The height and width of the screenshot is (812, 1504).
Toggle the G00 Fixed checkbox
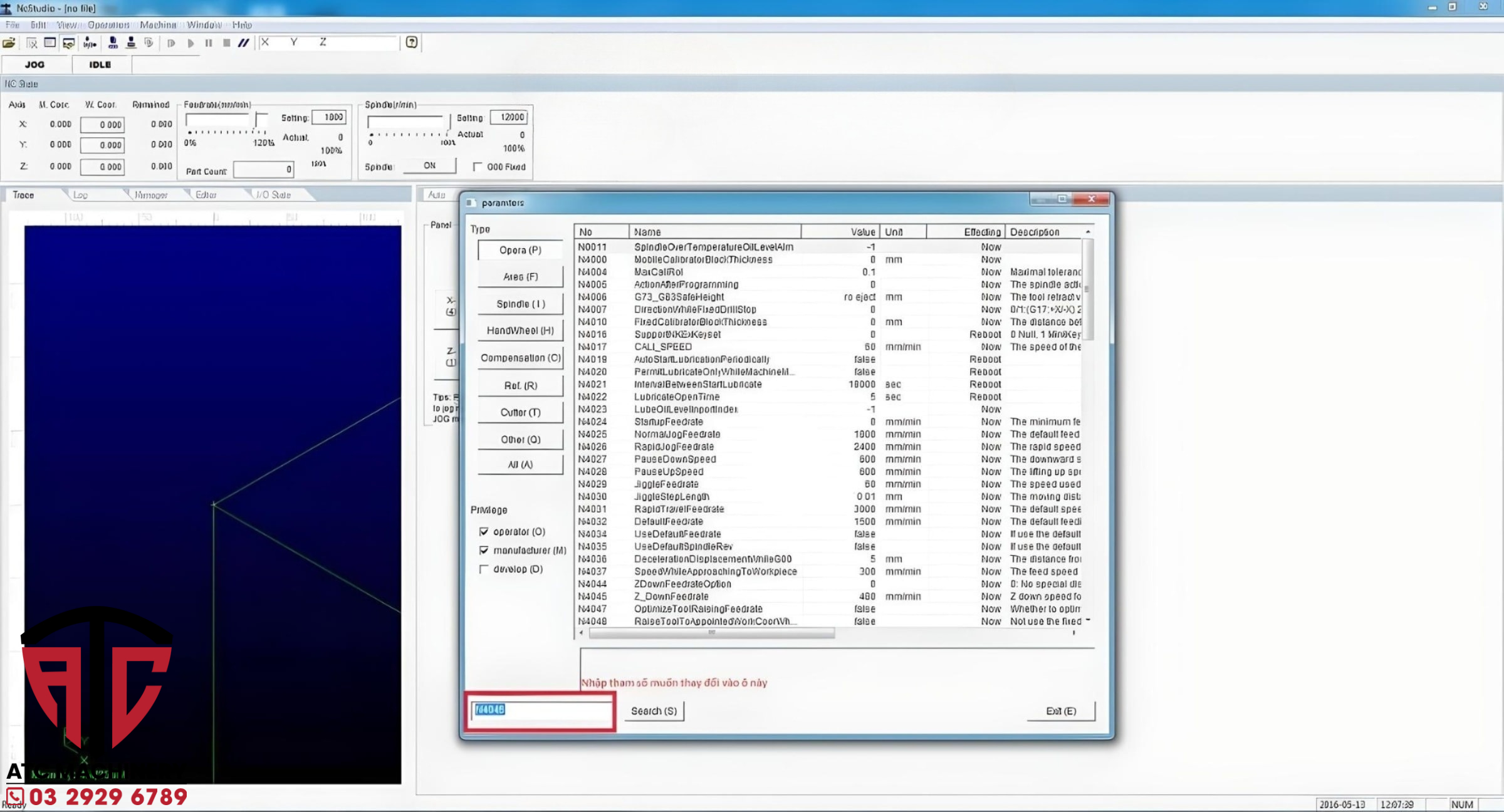pyautogui.click(x=478, y=167)
